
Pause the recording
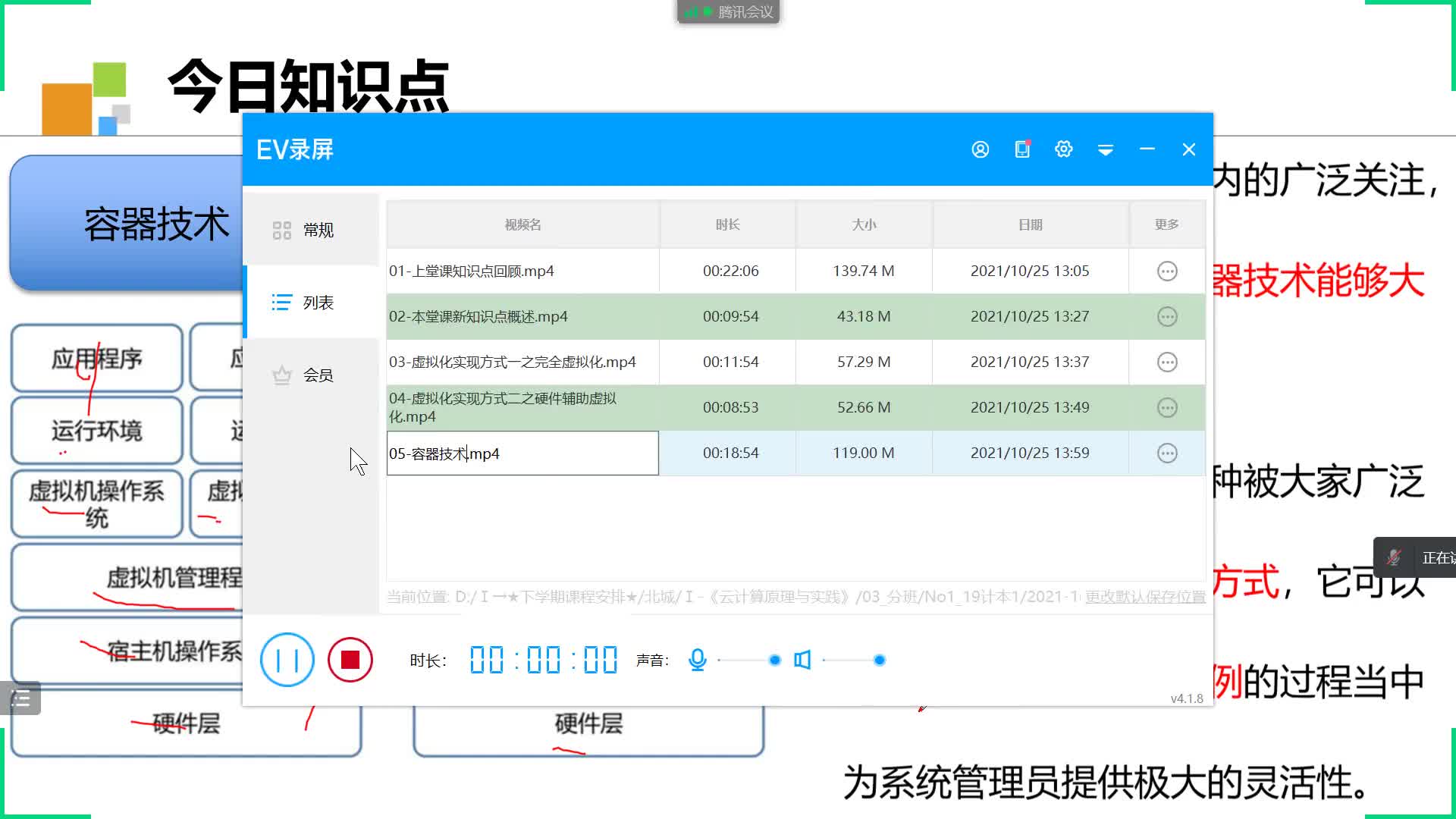click(287, 660)
